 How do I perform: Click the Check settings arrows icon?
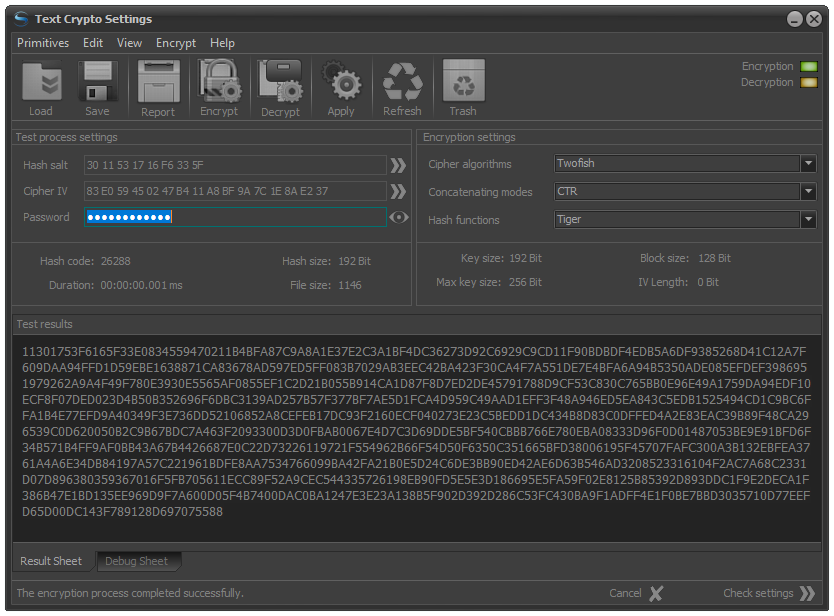(807, 593)
